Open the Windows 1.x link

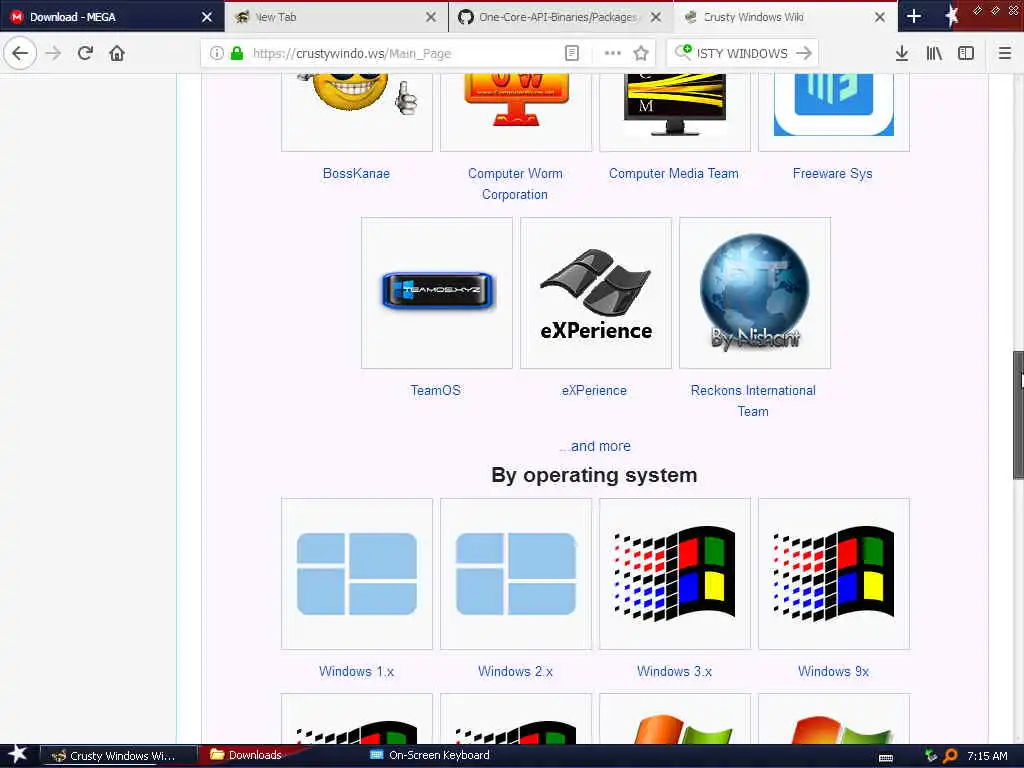click(357, 671)
